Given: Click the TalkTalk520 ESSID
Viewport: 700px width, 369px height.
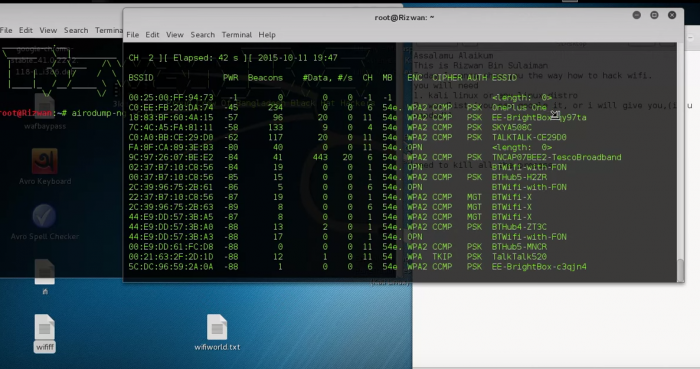Looking at the screenshot, I should pos(519,257).
